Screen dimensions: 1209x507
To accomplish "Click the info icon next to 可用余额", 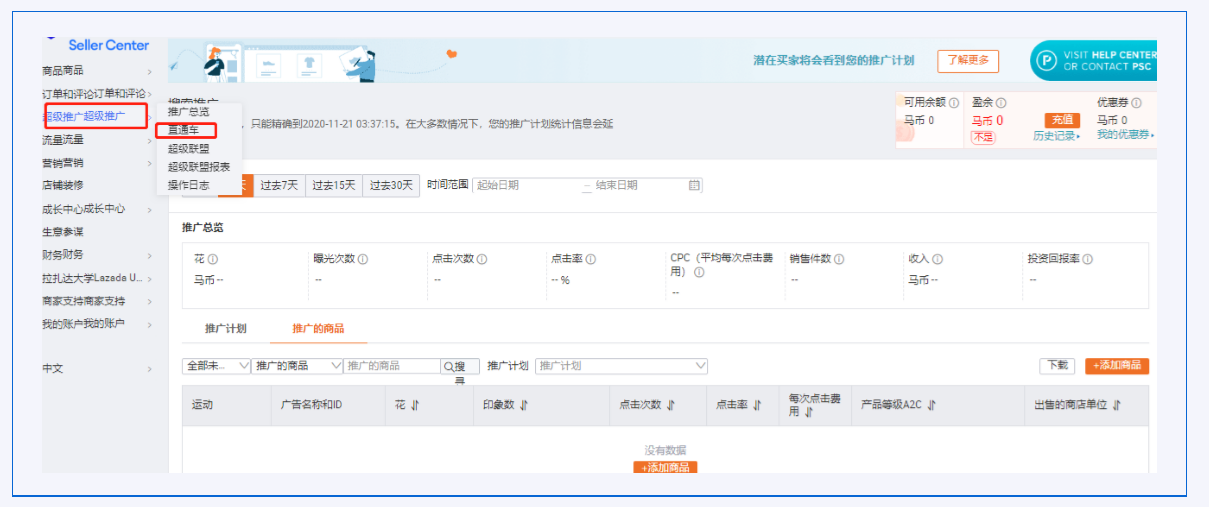I will point(954,103).
